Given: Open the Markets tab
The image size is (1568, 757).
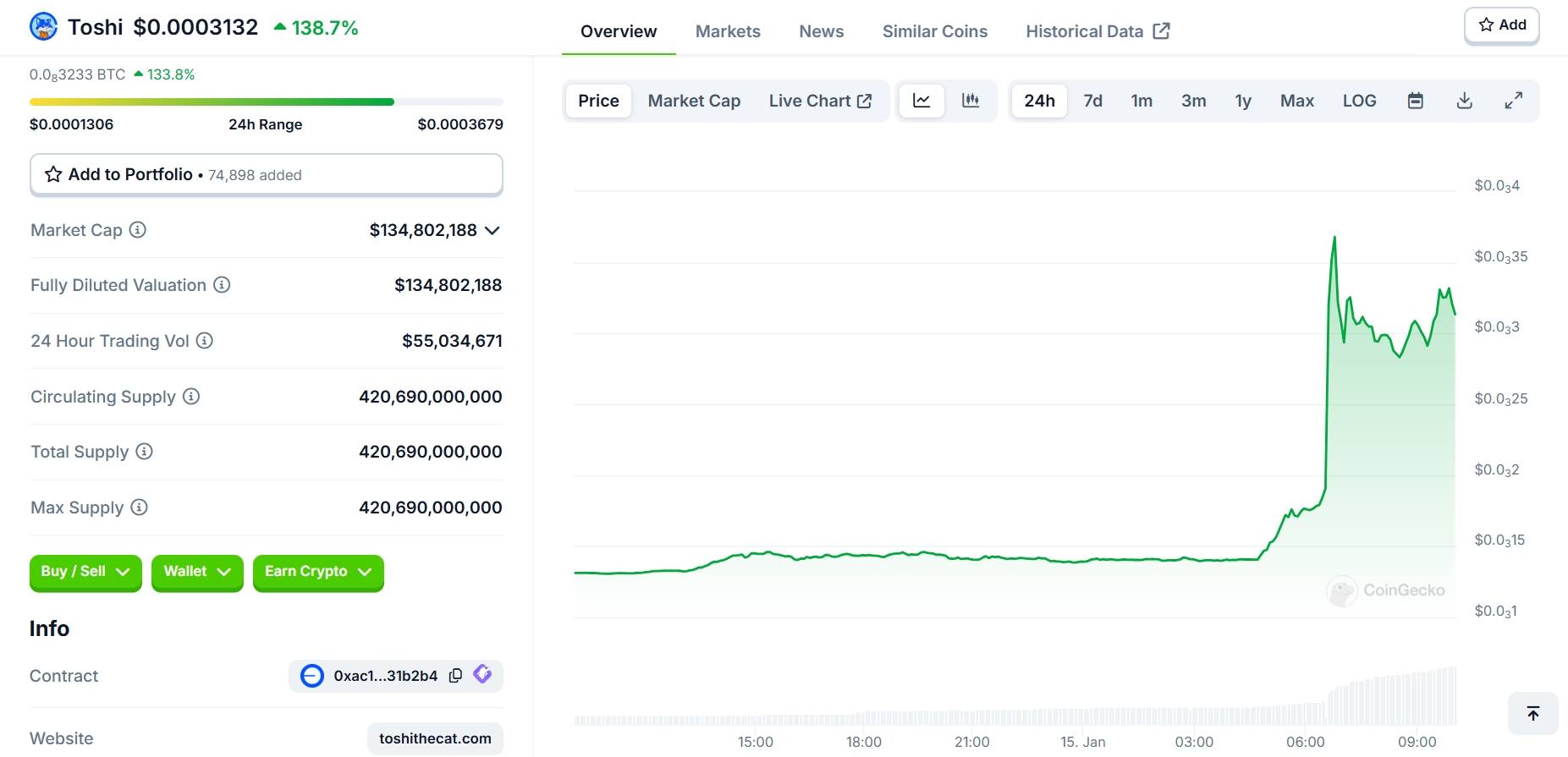Looking at the screenshot, I should point(728,31).
